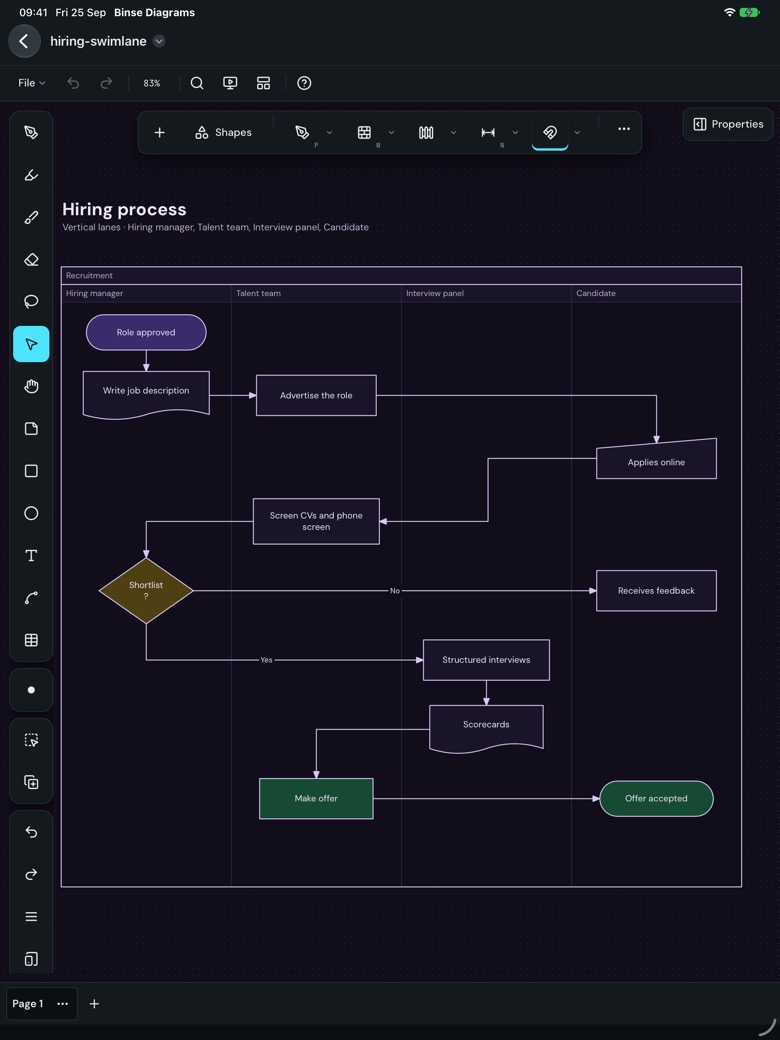
Task: Click the duplicate selection icon
Action: [31, 782]
